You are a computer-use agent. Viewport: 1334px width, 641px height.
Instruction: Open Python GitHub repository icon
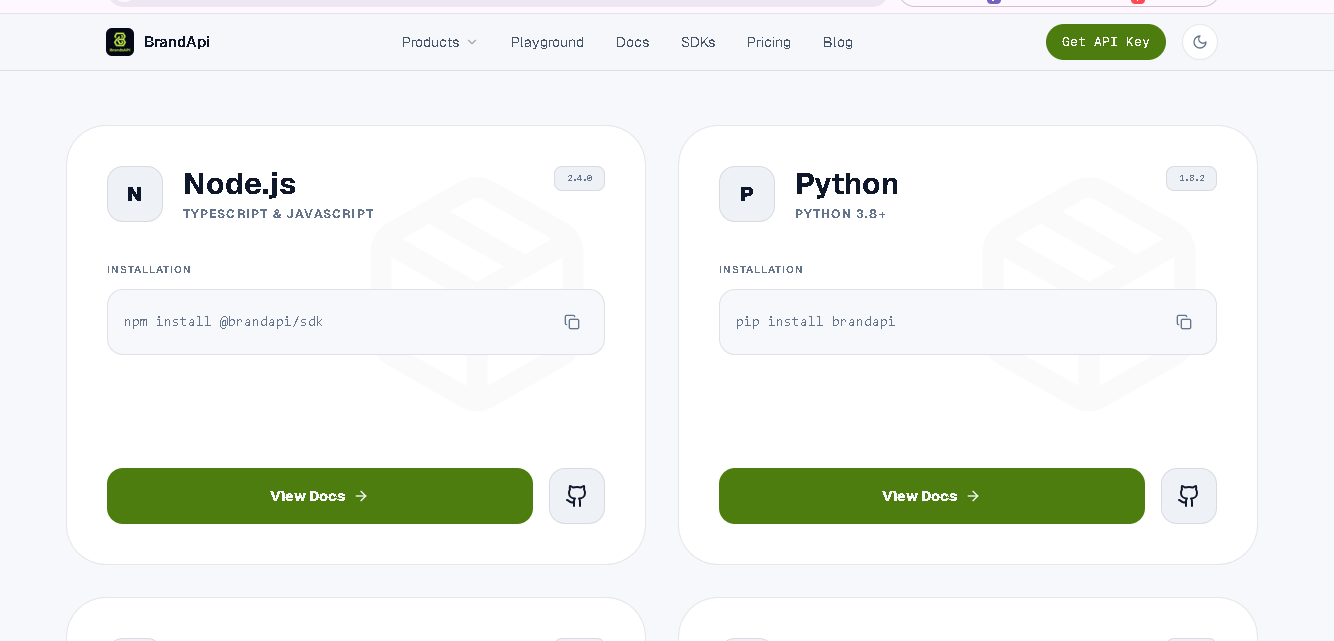point(1189,496)
